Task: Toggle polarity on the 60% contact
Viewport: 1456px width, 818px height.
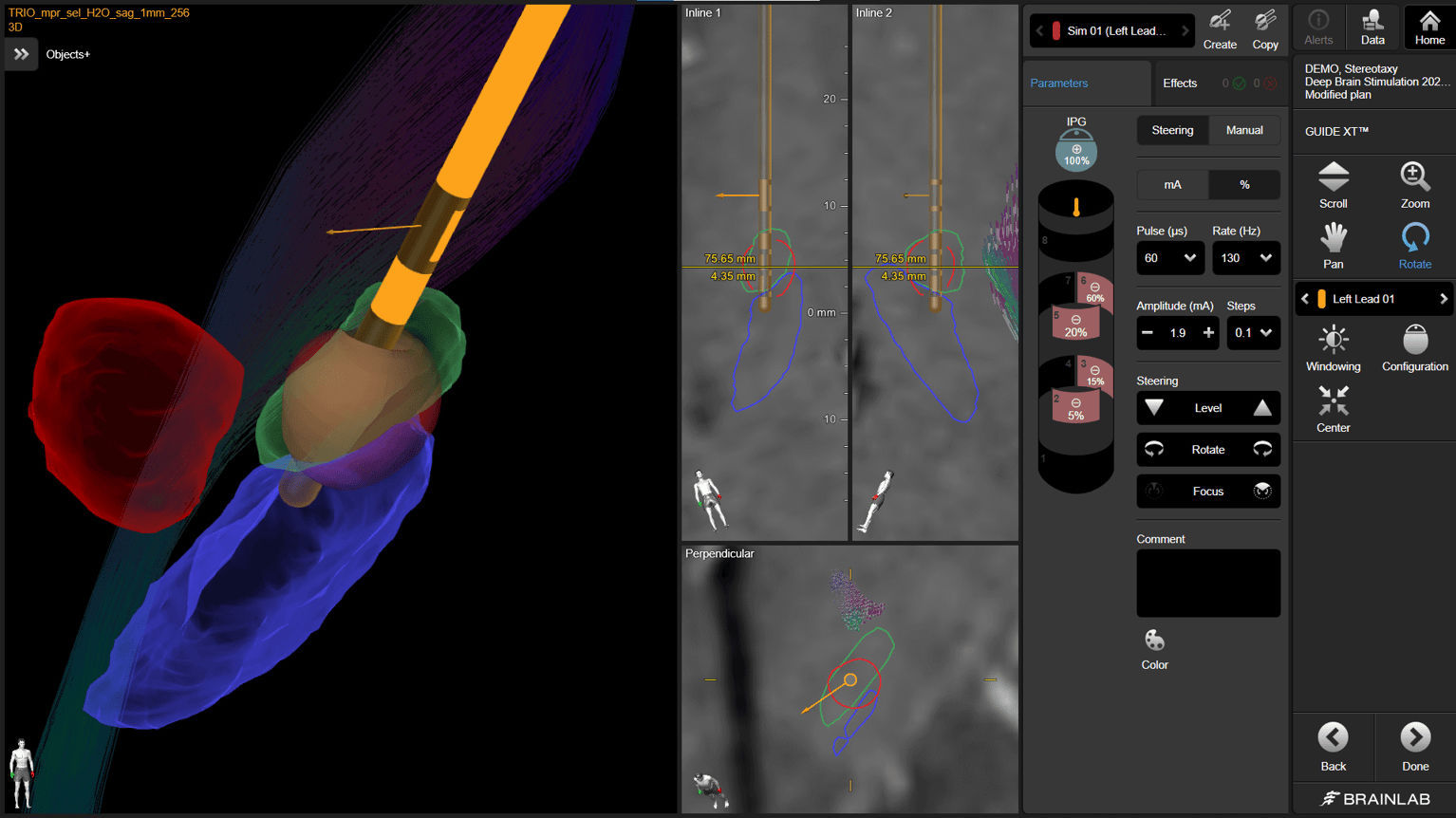Action: click(x=1095, y=288)
